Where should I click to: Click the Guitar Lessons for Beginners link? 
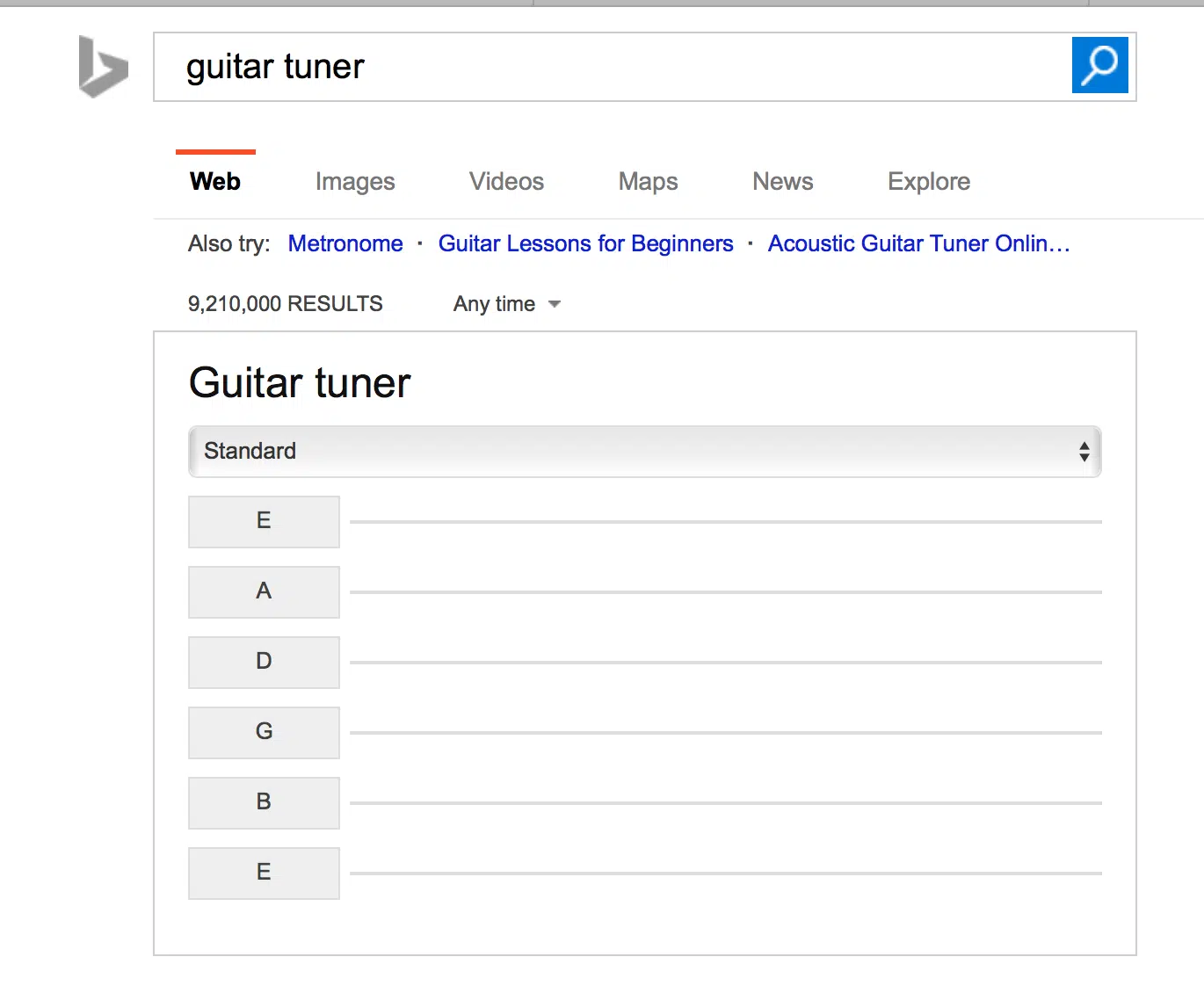coord(586,243)
